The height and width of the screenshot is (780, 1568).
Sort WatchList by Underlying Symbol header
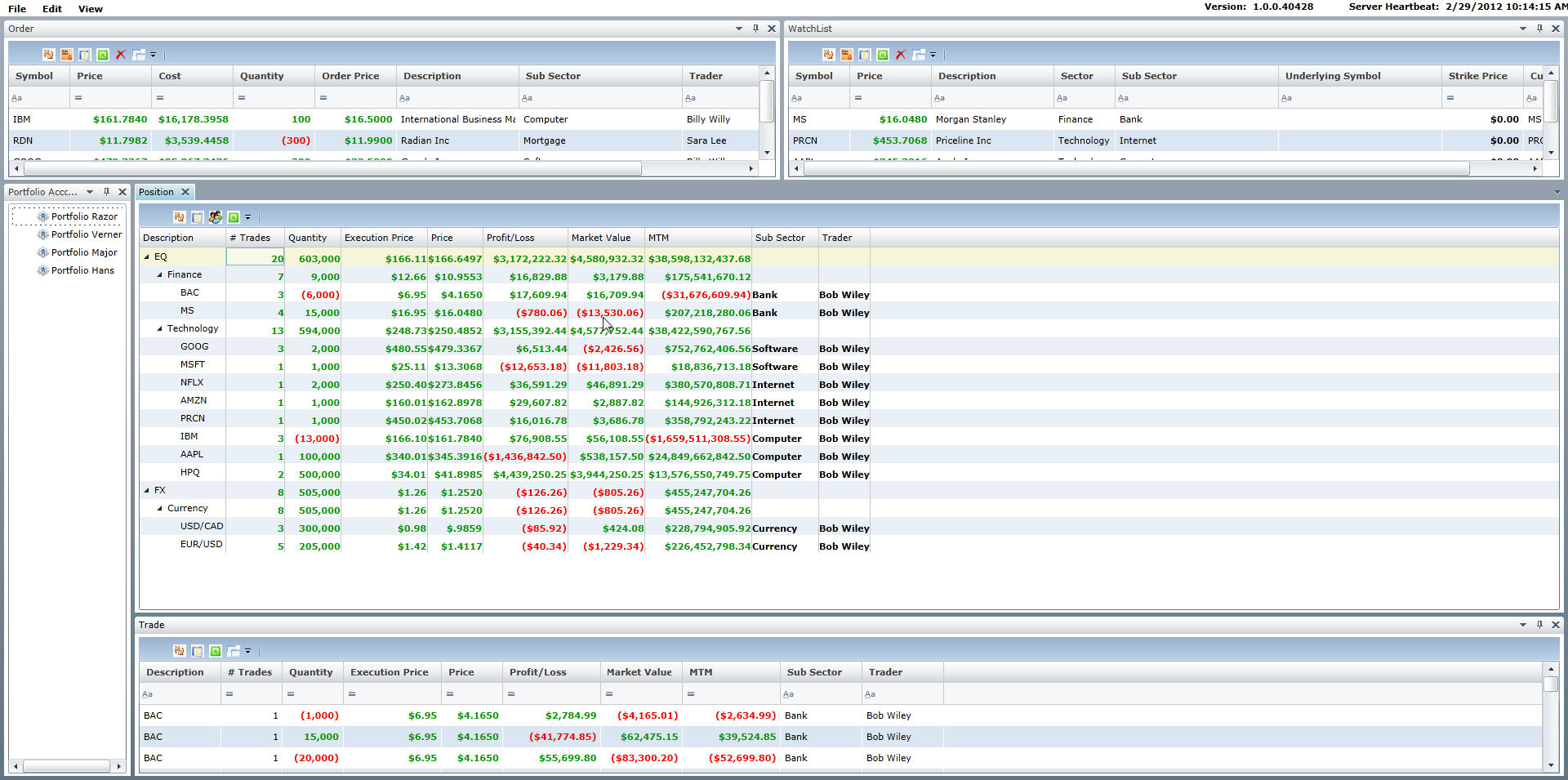[1360, 76]
